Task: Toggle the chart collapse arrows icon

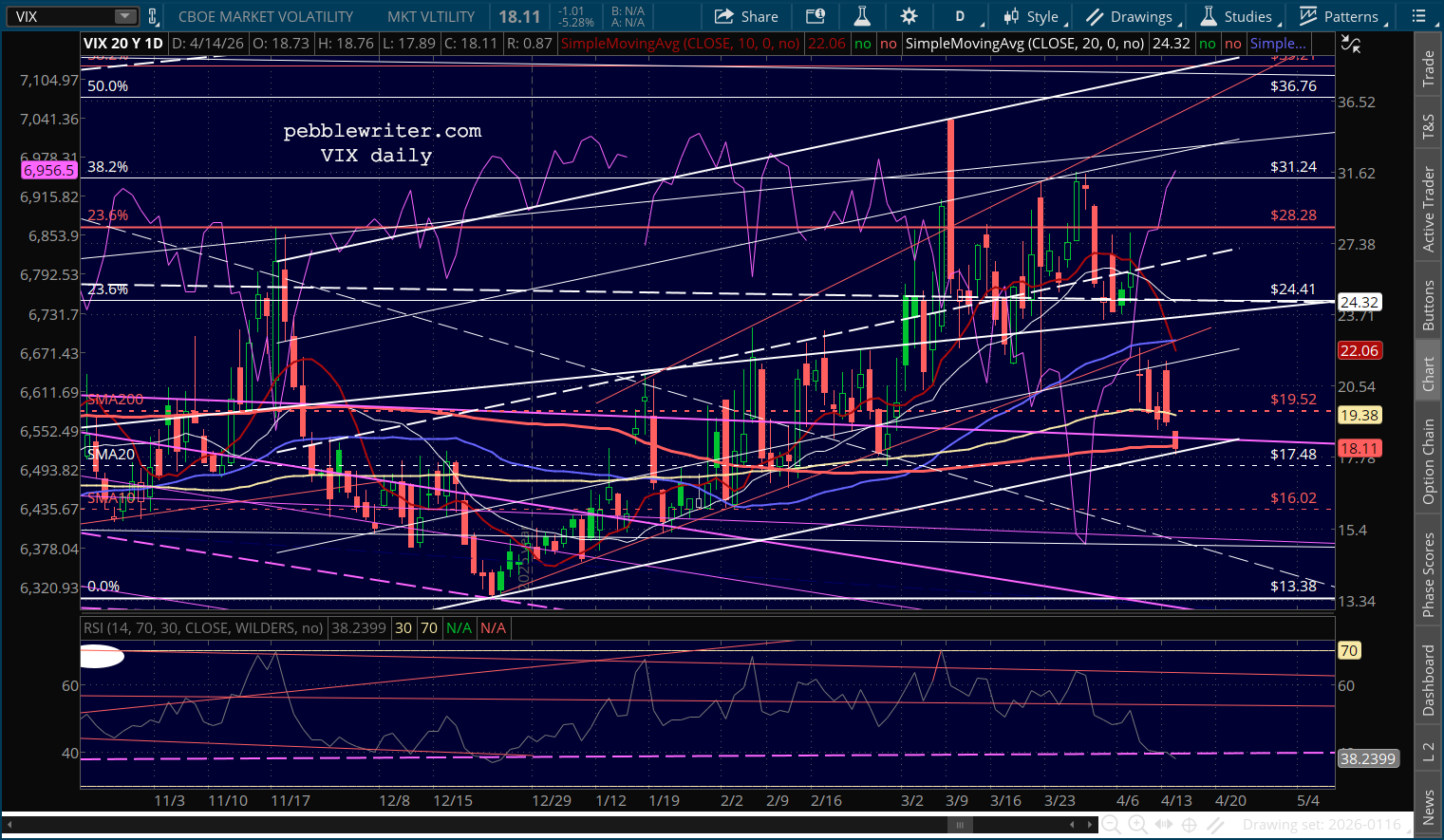Action: click(x=1350, y=44)
